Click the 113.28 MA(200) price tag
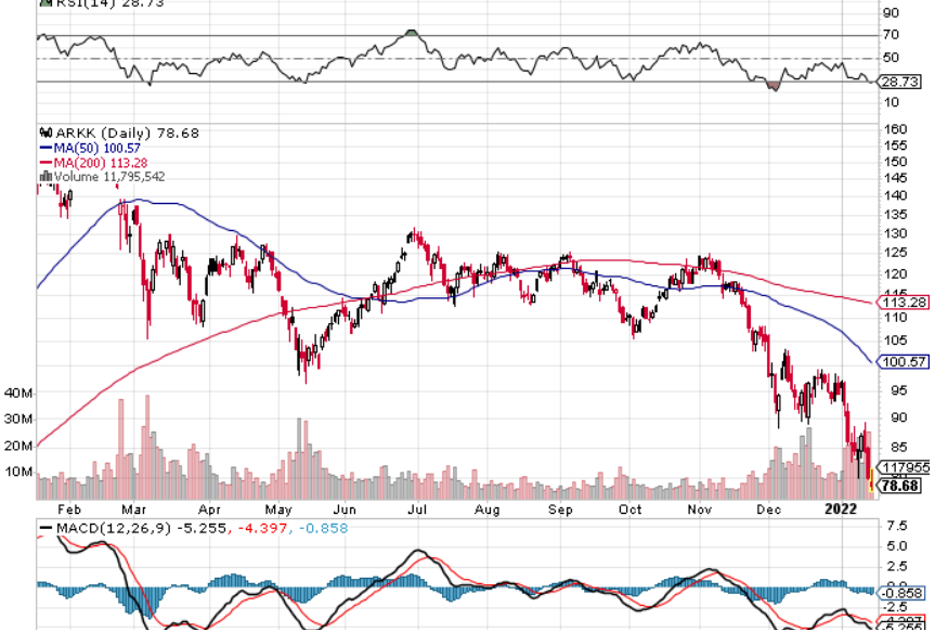This screenshot has width=936, height=630. [903, 303]
